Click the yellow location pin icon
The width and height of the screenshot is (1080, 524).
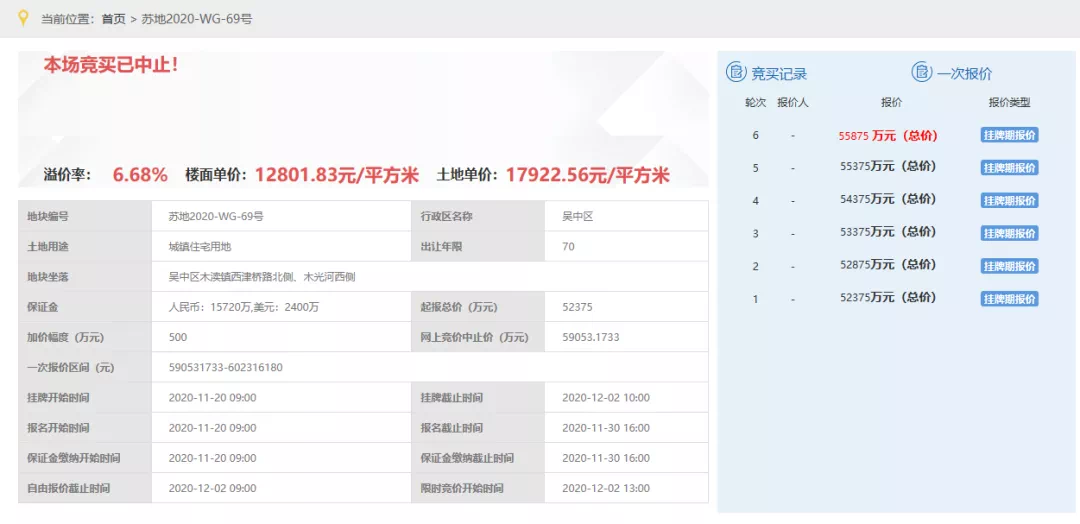click(x=23, y=18)
